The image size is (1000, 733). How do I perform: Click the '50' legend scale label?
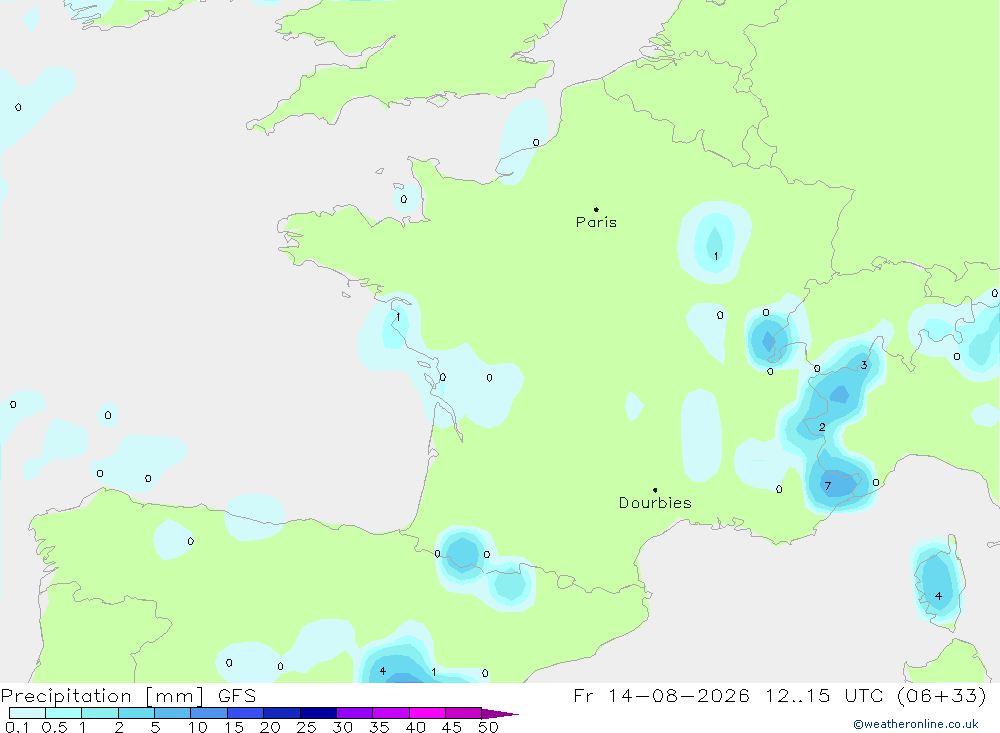point(488,727)
